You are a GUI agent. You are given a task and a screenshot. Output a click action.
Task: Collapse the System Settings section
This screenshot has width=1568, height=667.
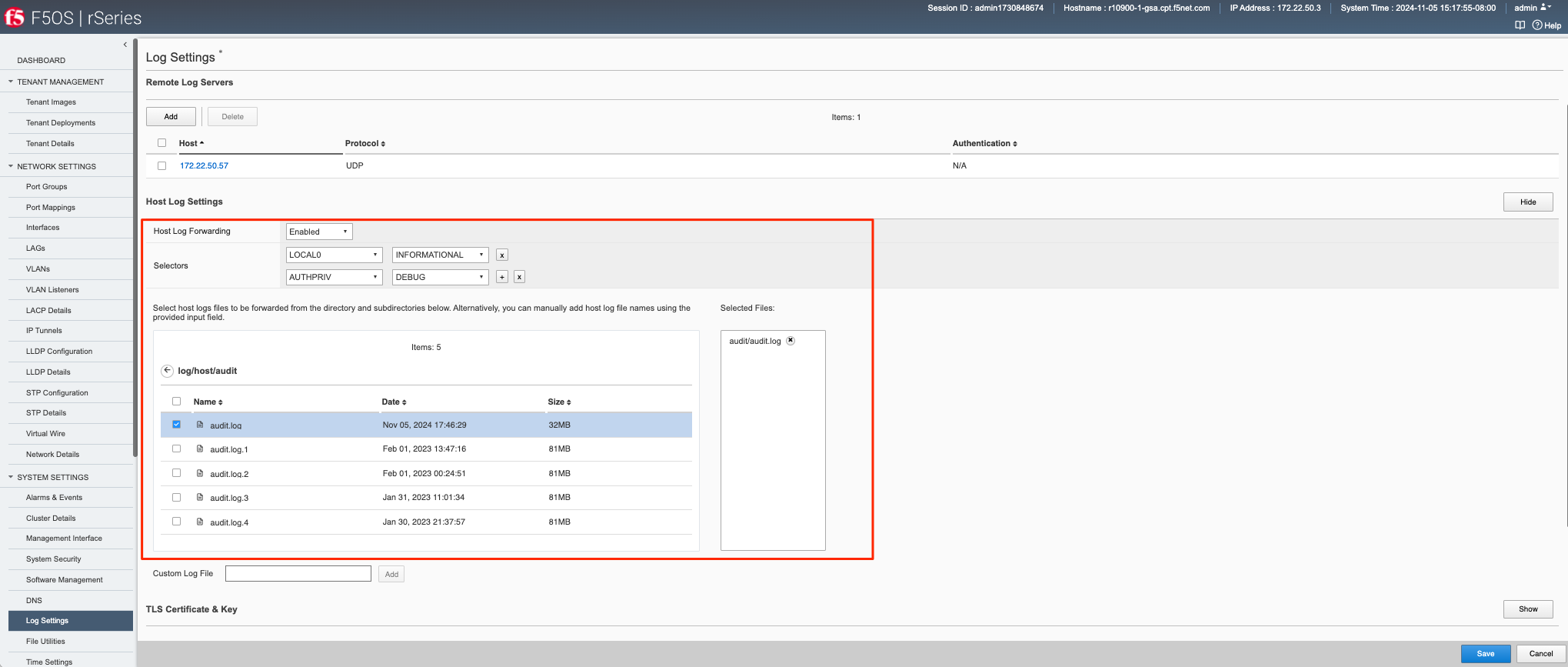tap(11, 477)
